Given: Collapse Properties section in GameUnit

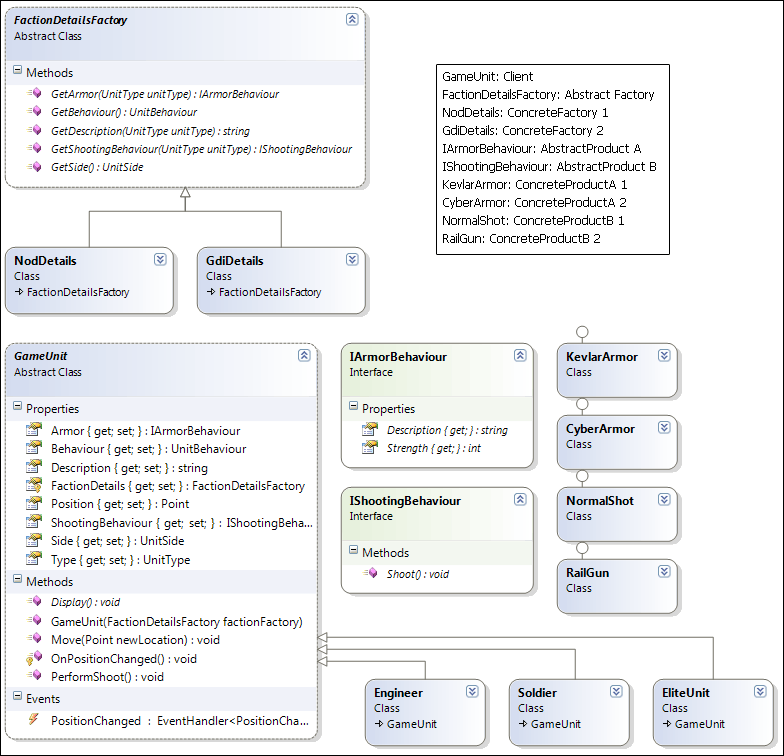Looking at the screenshot, I should tap(18, 406).
